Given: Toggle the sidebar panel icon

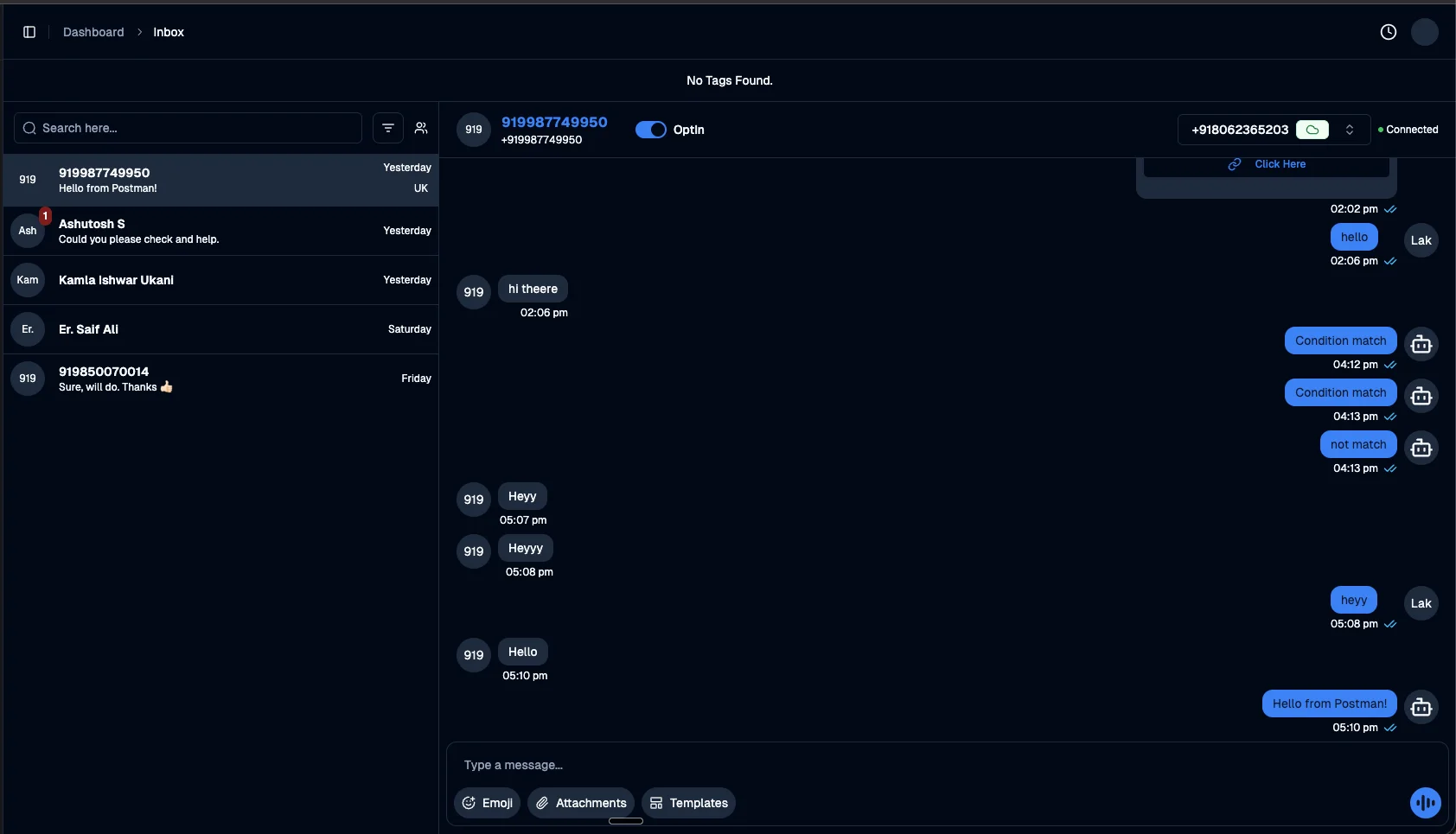Looking at the screenshot, I should pyautogui.click(x=29, y=32).
